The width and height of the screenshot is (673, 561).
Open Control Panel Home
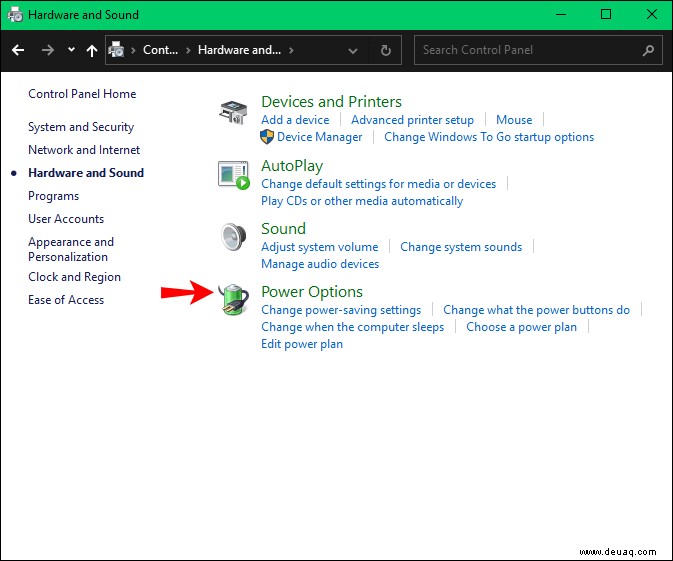point(82,94)
